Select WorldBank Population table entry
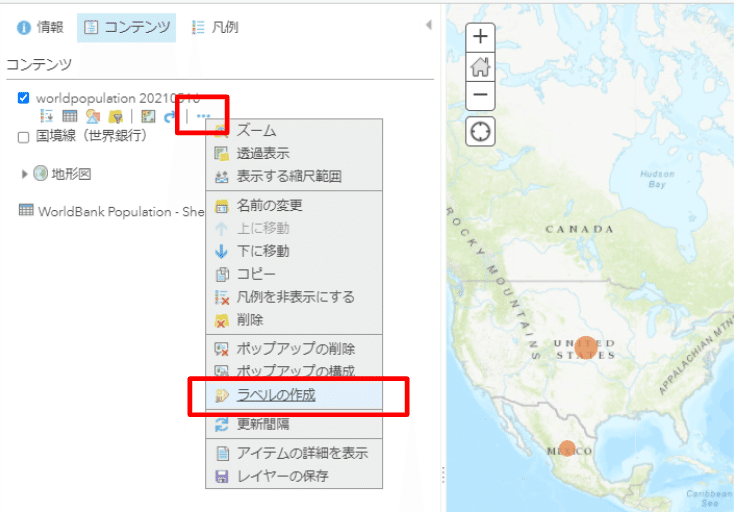Screen dimensions: 736x512 pyautogui.click(x=121, y=212)
